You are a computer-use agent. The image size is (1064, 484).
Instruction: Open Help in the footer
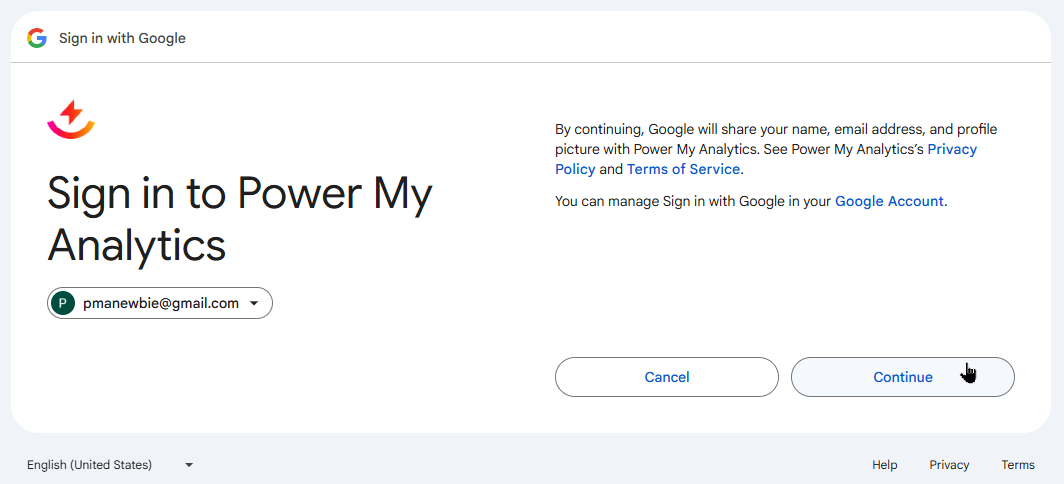tap(884, 465)
